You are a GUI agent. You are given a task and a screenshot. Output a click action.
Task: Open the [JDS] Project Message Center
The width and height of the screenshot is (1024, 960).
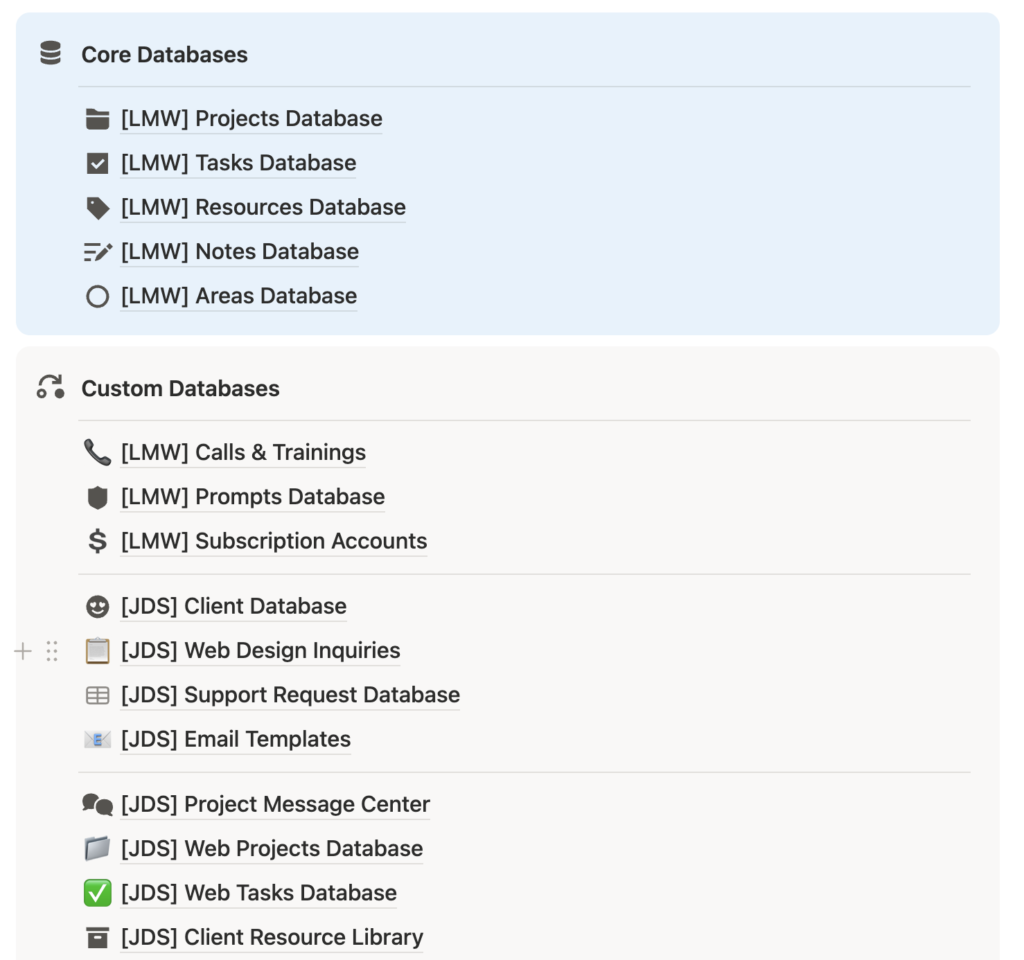click(275, 804)
